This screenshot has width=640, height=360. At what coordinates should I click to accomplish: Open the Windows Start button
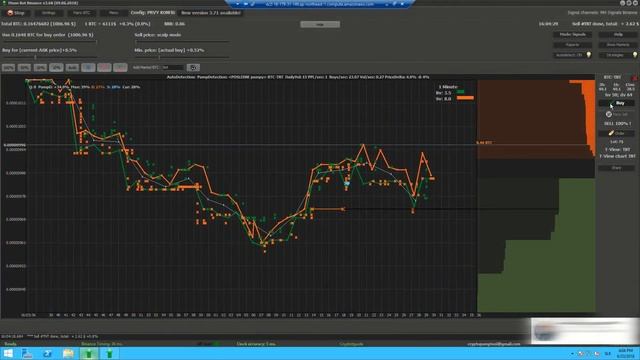(8, 353)
